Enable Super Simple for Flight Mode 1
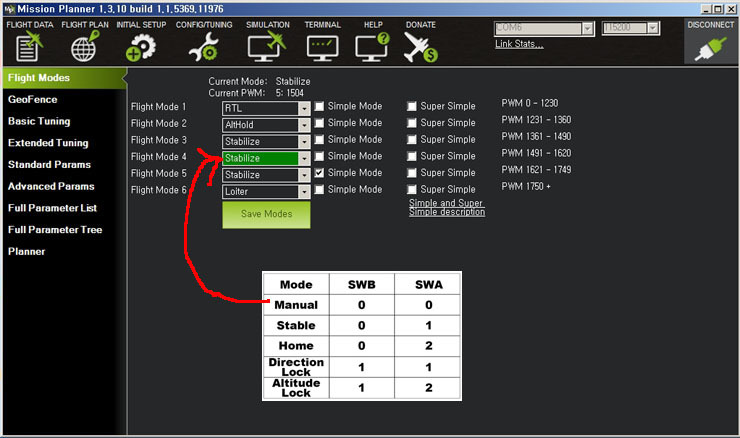This screenshot has width=740, height=438. pos(412,106)
